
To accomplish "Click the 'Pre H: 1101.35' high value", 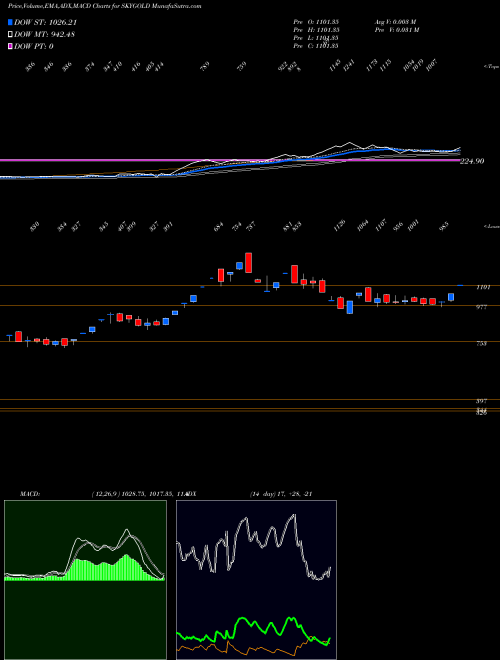I will coord(316,30).
